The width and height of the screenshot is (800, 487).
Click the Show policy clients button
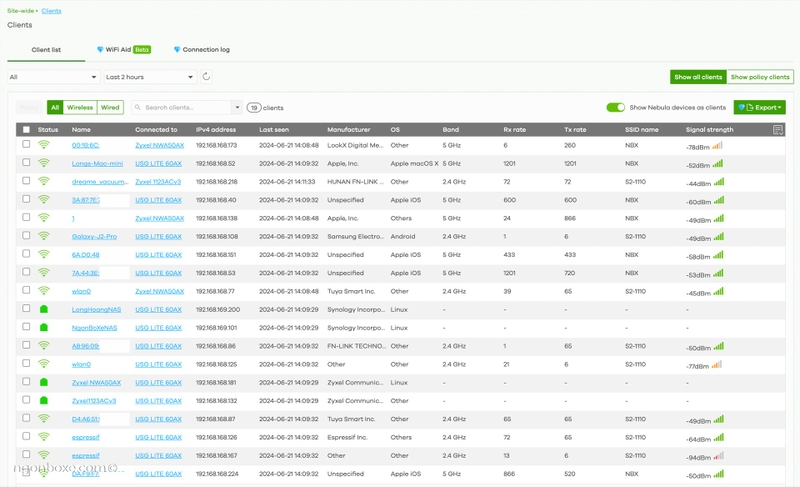pyautogui.click(x=760, y=77)
